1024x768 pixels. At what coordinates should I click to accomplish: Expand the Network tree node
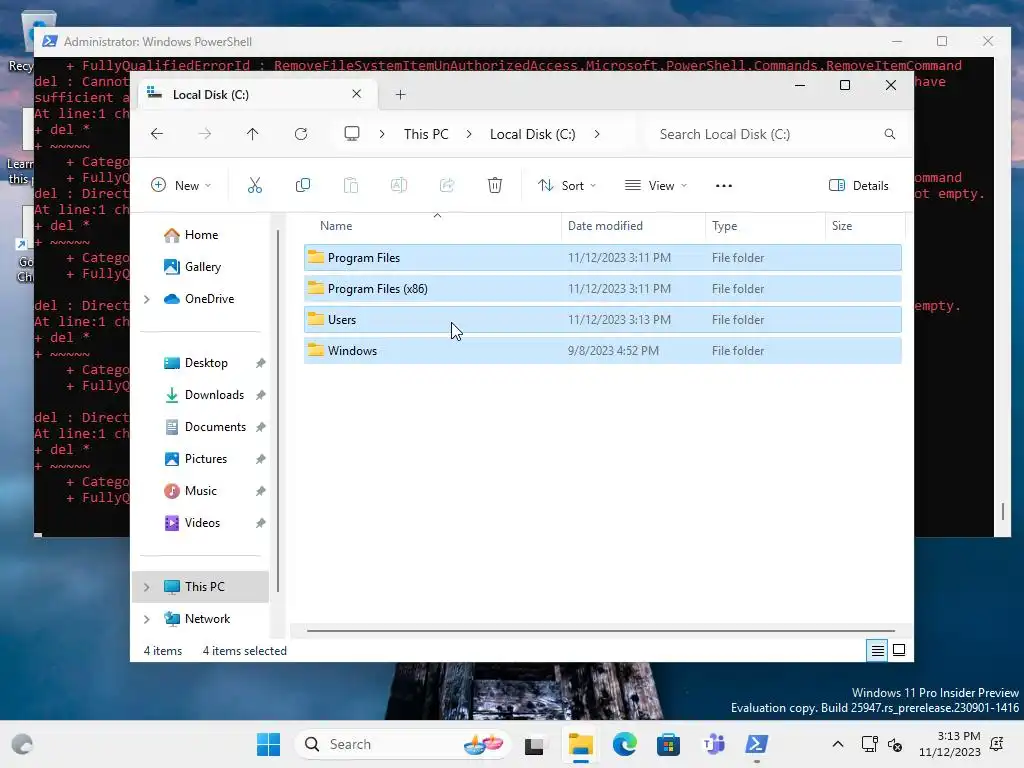(147, 619)
